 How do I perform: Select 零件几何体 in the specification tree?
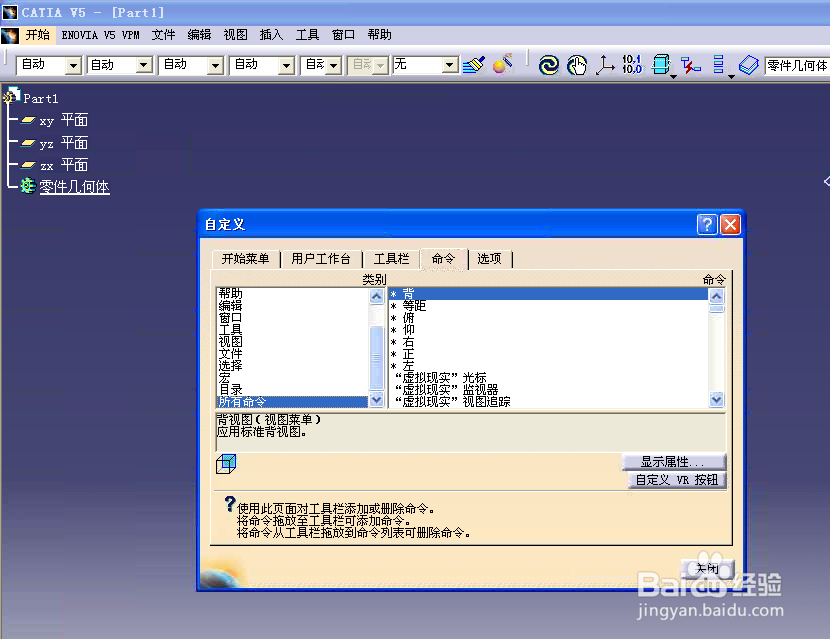74,186
